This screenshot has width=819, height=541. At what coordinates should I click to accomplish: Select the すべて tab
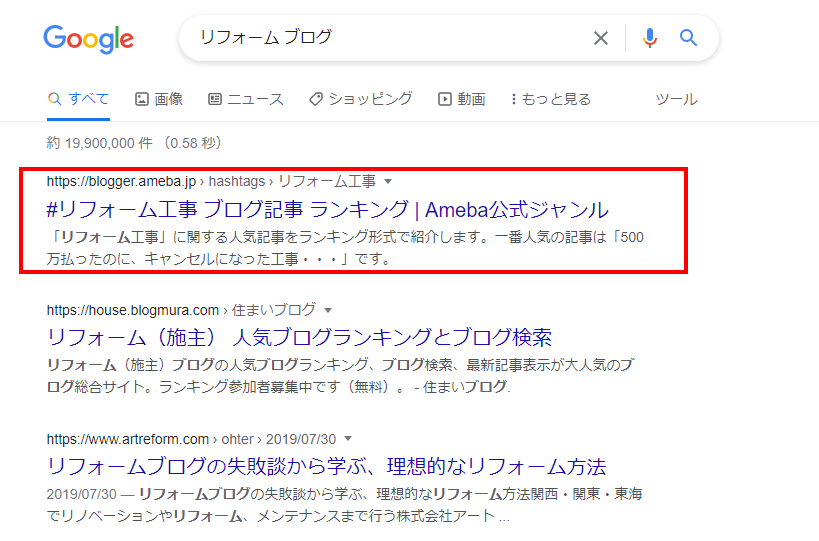pyautogui.click(x=78, y=99)
